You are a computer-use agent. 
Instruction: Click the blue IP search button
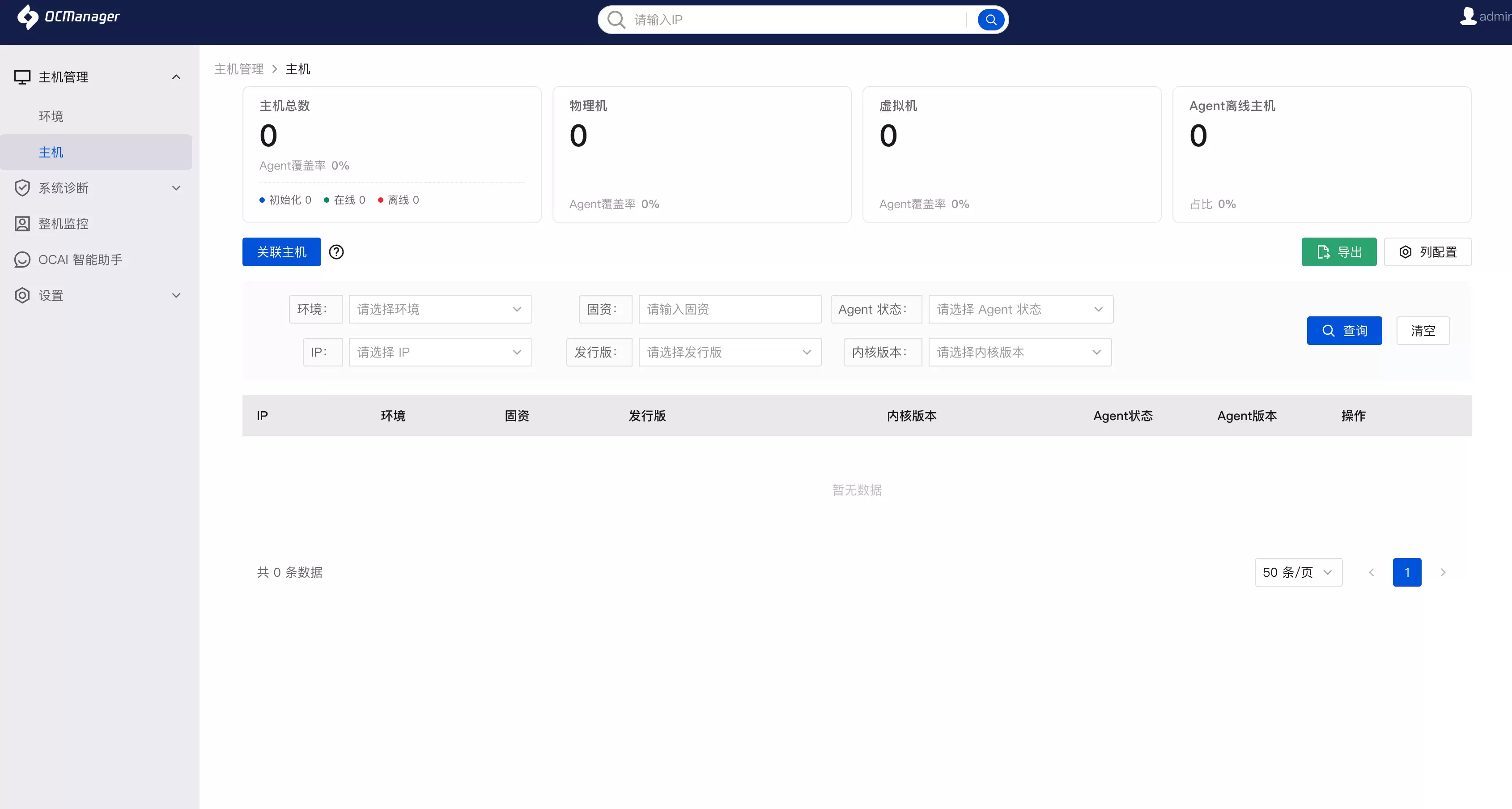pyautogui.click(x=991, y=20)
